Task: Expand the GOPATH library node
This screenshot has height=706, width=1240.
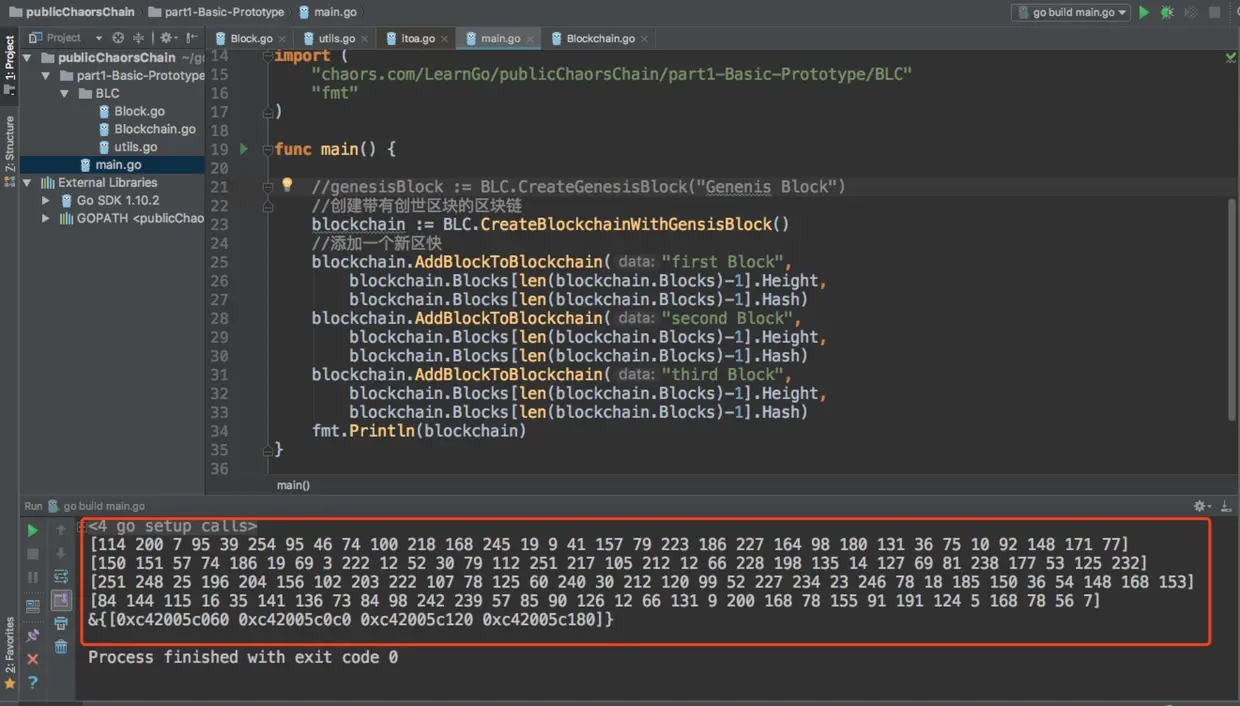Action: pyautogui.click(x=46, y=219)
